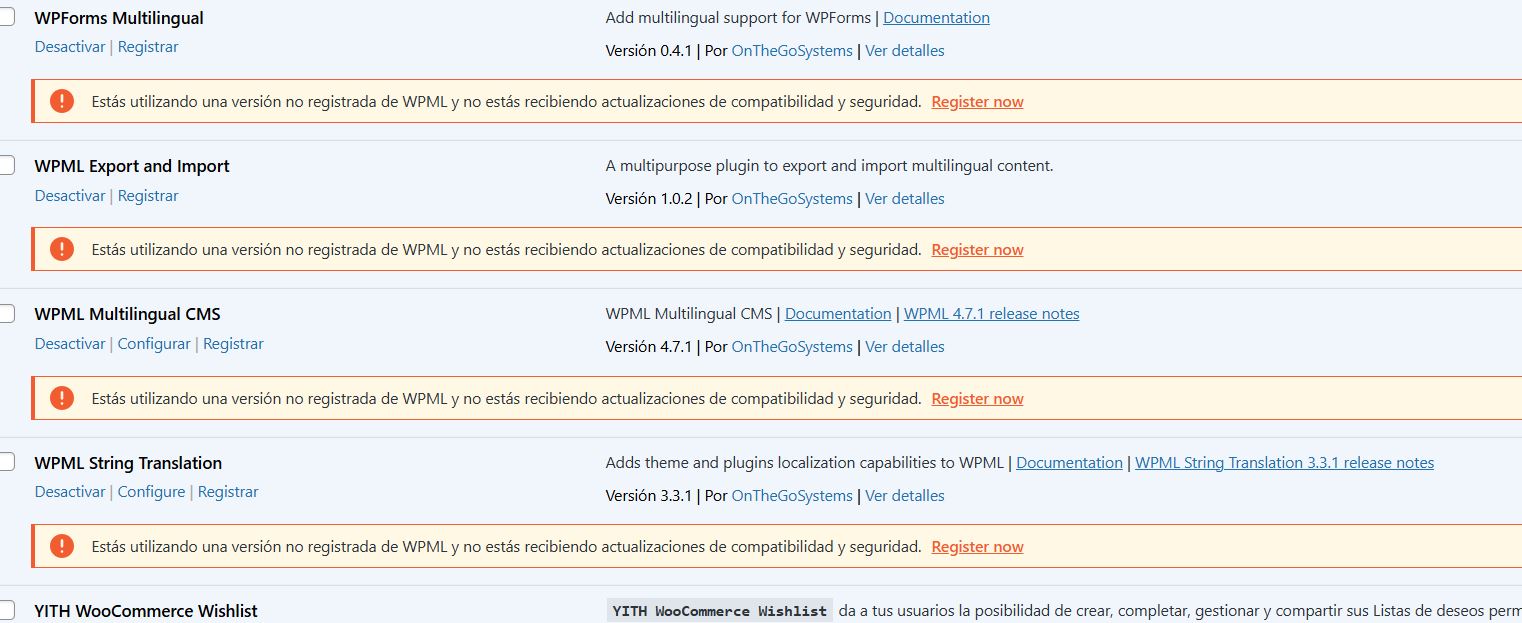The image size is (1522, 623).
Task: Click warning icon in WPML String Translation notice
Action: click(x=62, y=546)
